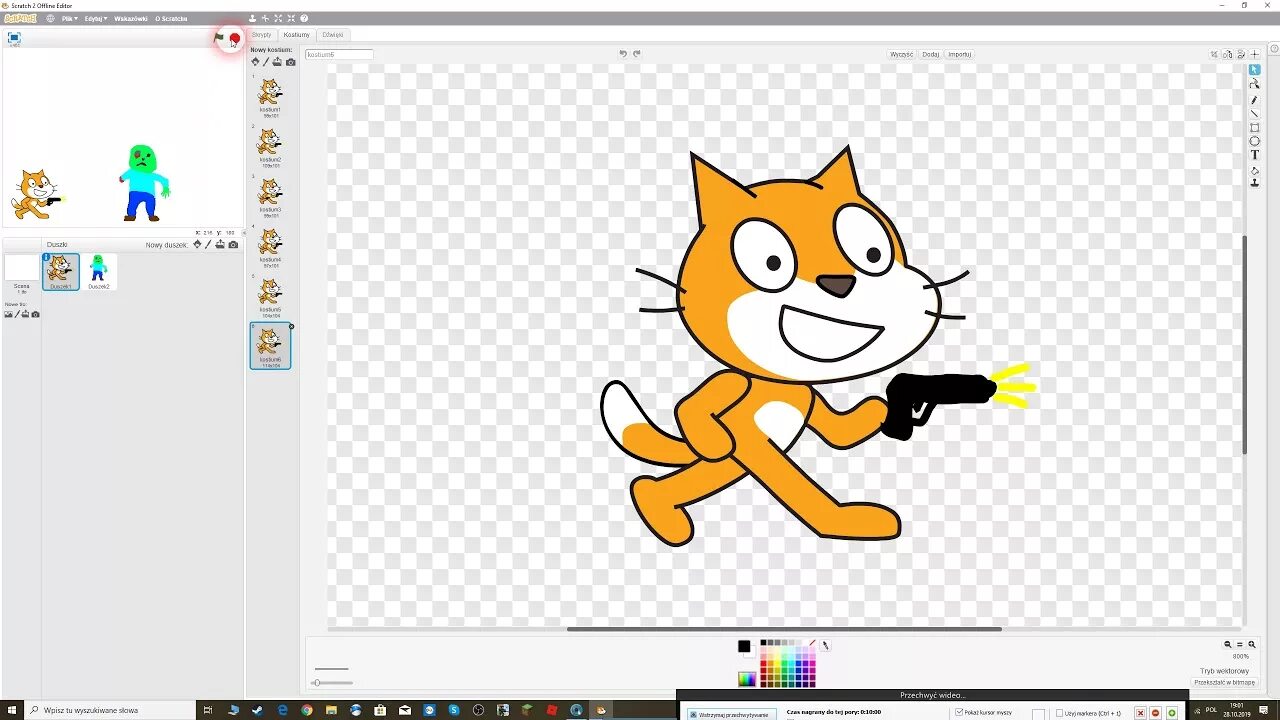Select the ellipse tool in vector toolbar

click(1254, 141)
